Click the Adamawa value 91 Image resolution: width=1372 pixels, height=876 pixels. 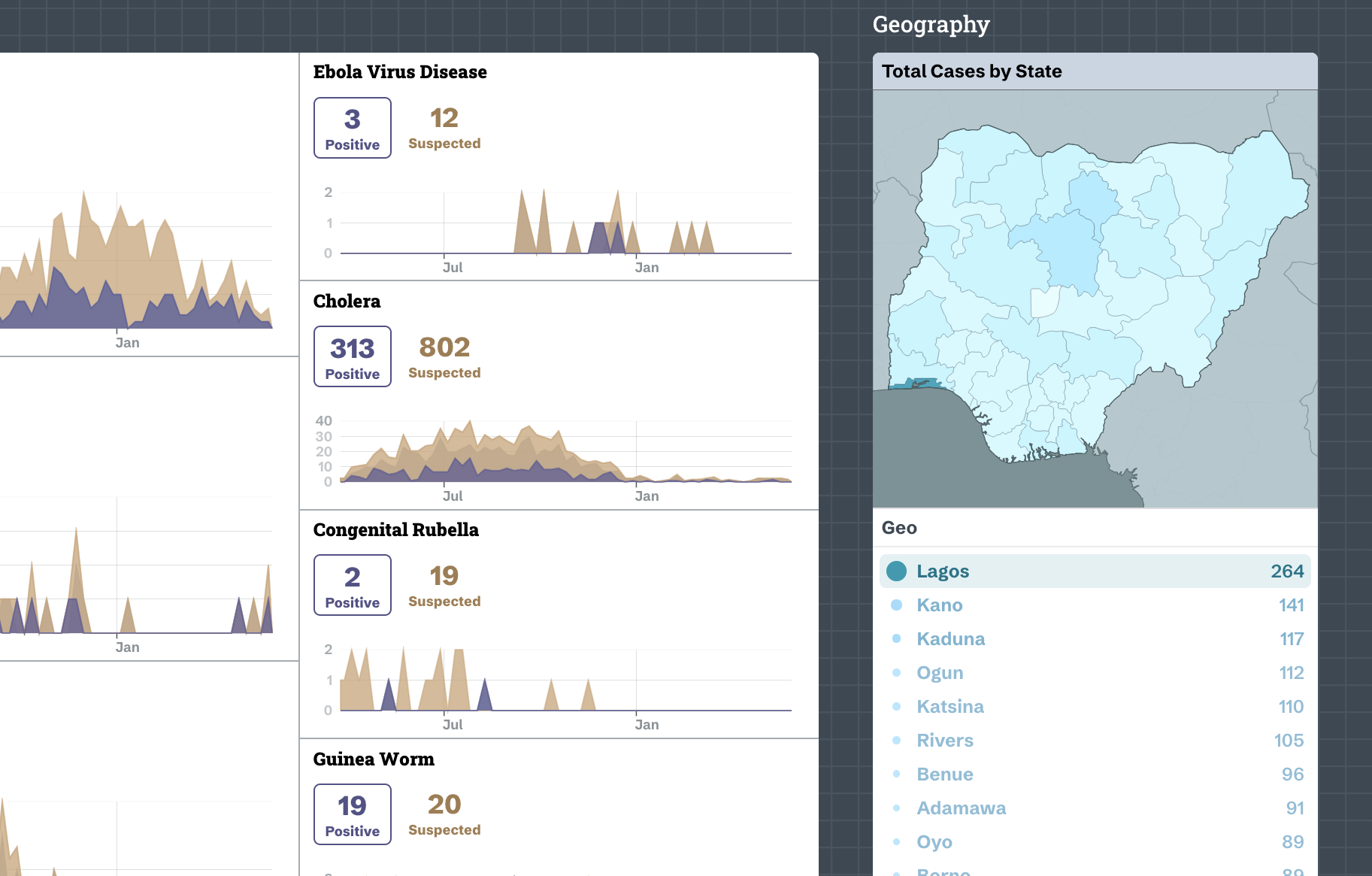tap(1295, 808)
